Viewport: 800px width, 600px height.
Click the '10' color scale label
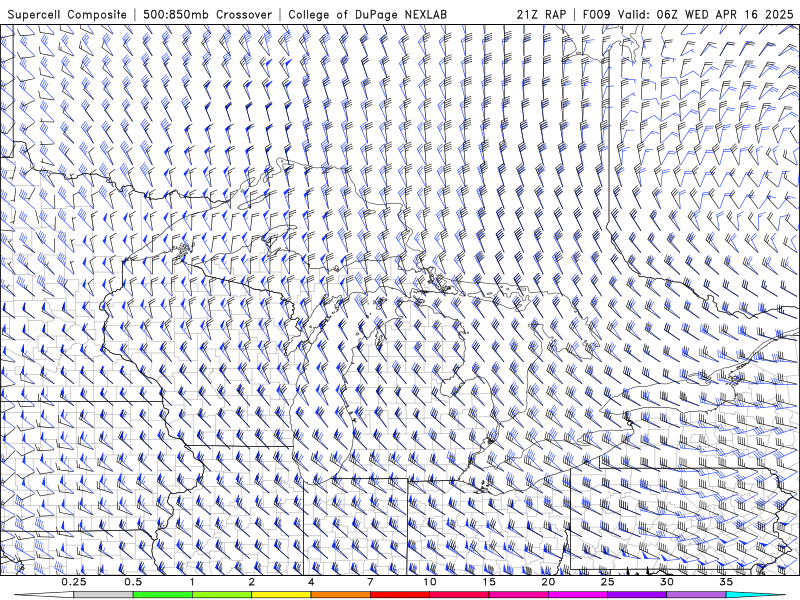click(x=430, y=582)
